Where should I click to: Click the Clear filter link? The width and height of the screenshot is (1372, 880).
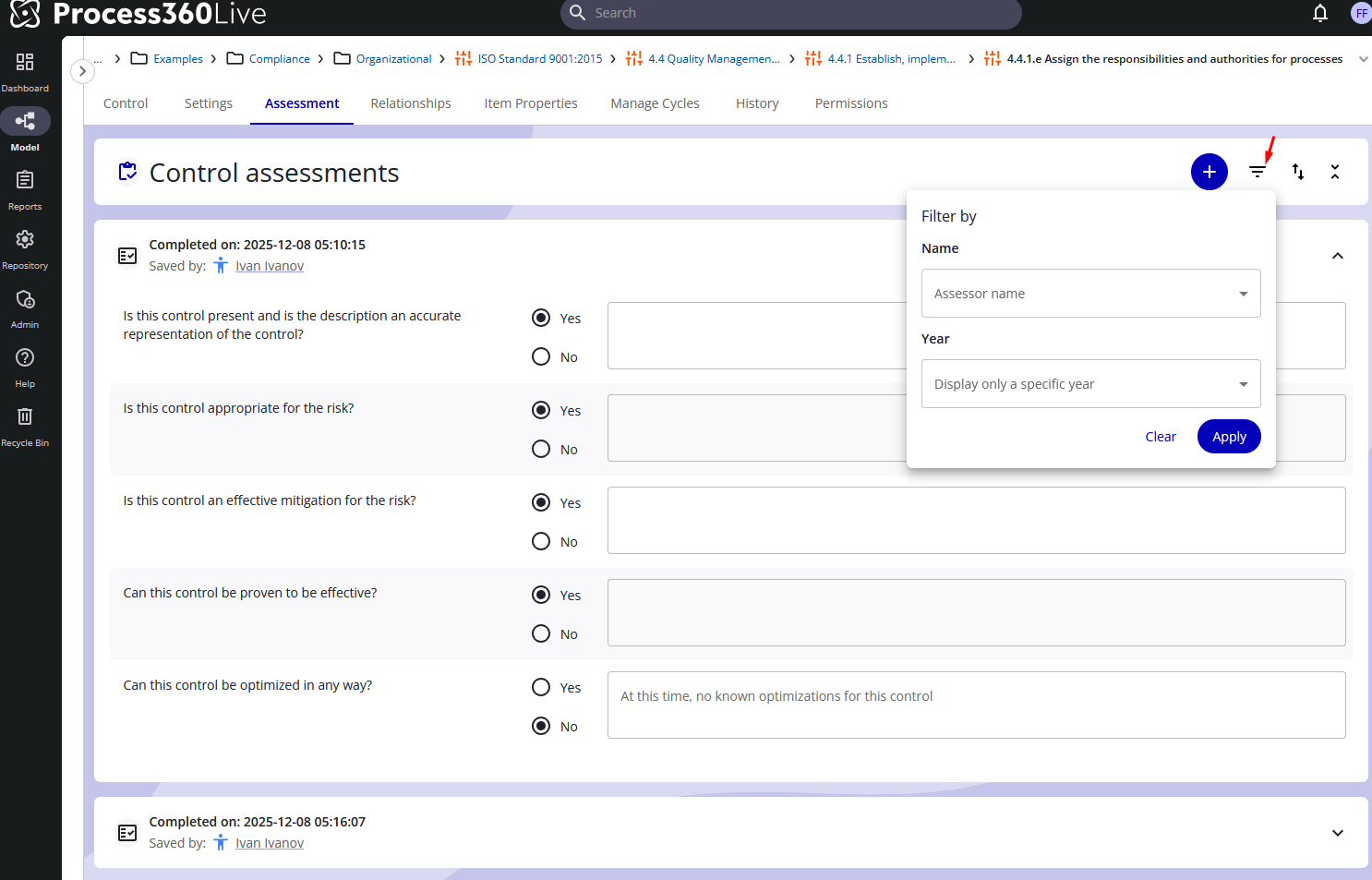(1161, 437)
